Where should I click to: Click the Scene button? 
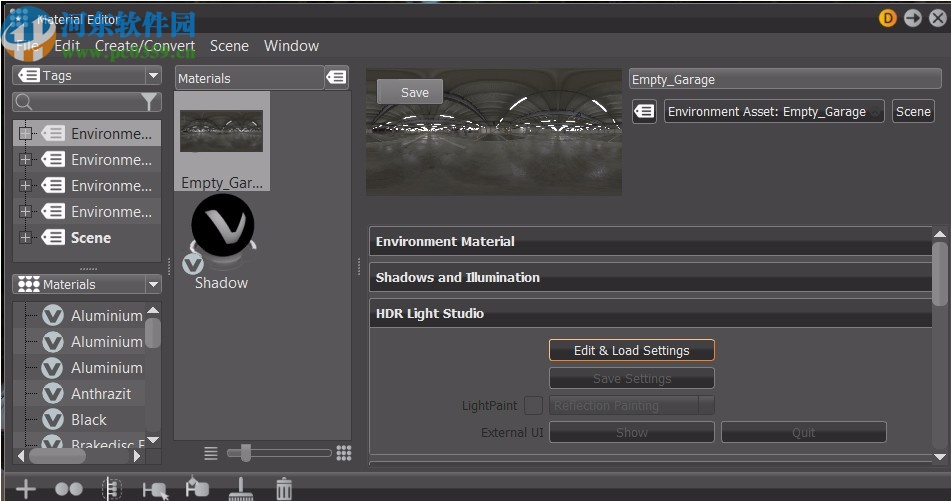coord(913,112)
